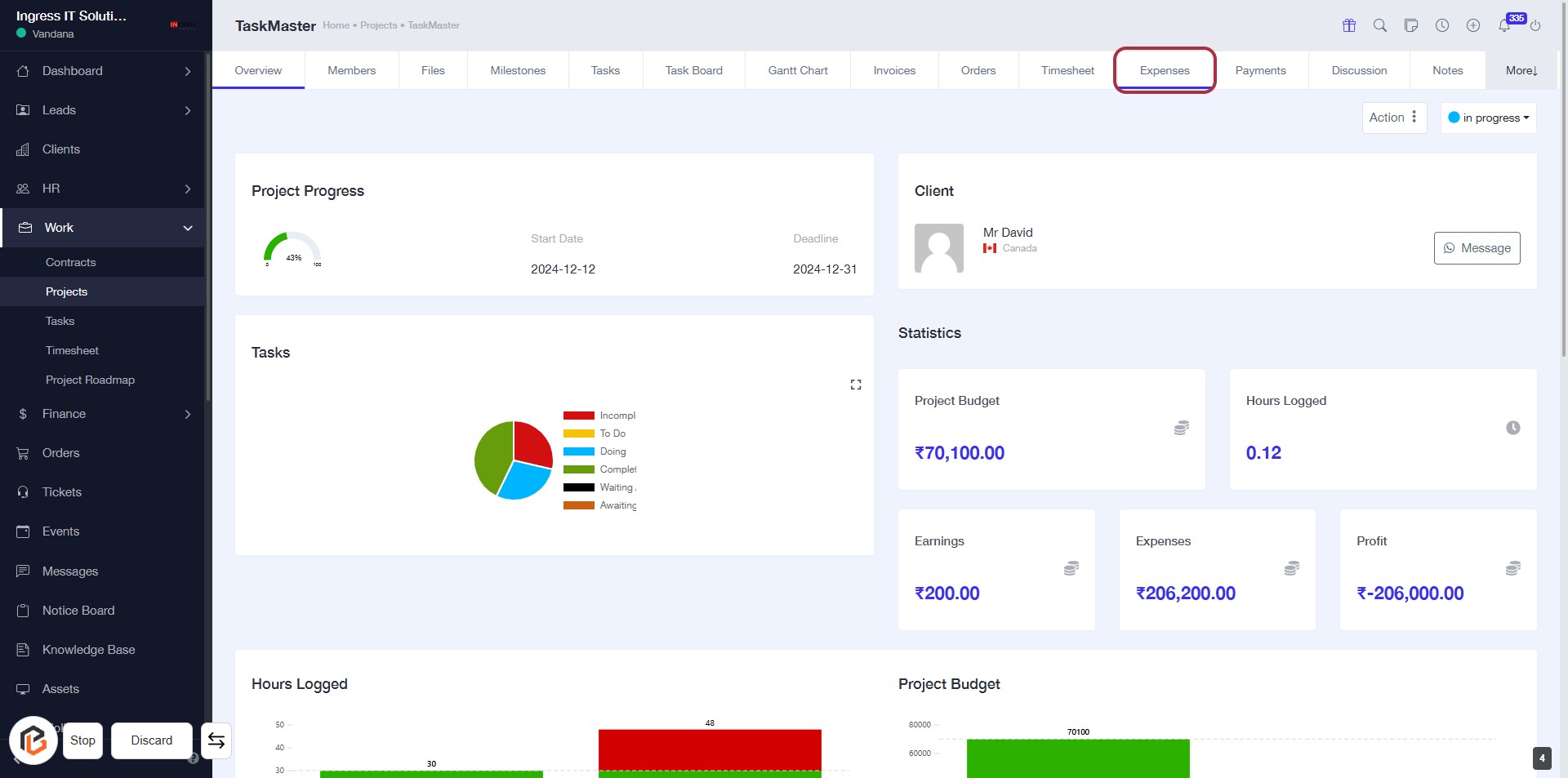1568x778 pixels.
Task: Expand the Tasks chart to fullscreen
Action: [x=856, y=385]
